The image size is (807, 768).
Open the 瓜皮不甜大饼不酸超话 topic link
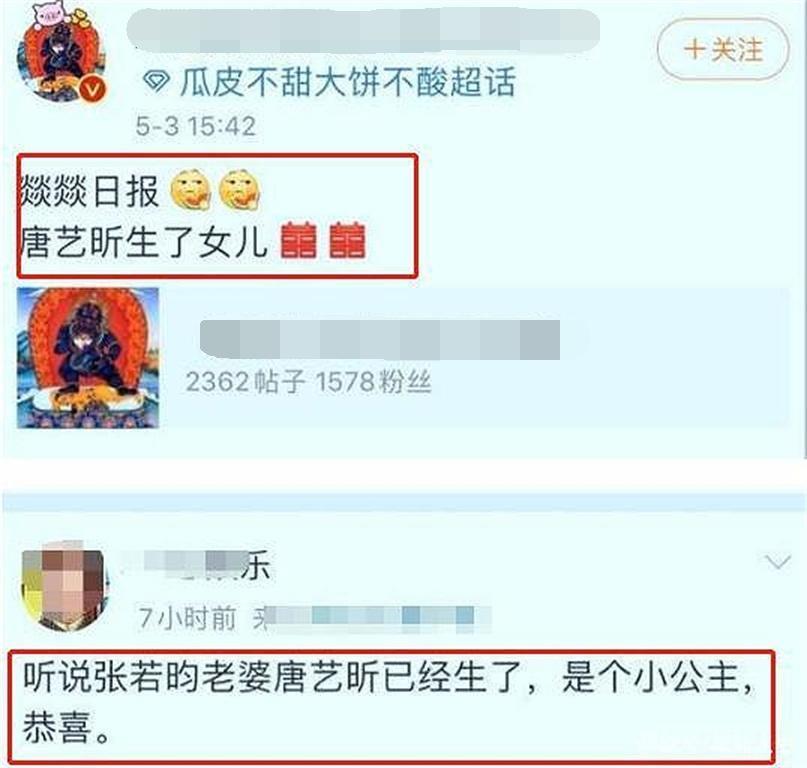(347, 82)
